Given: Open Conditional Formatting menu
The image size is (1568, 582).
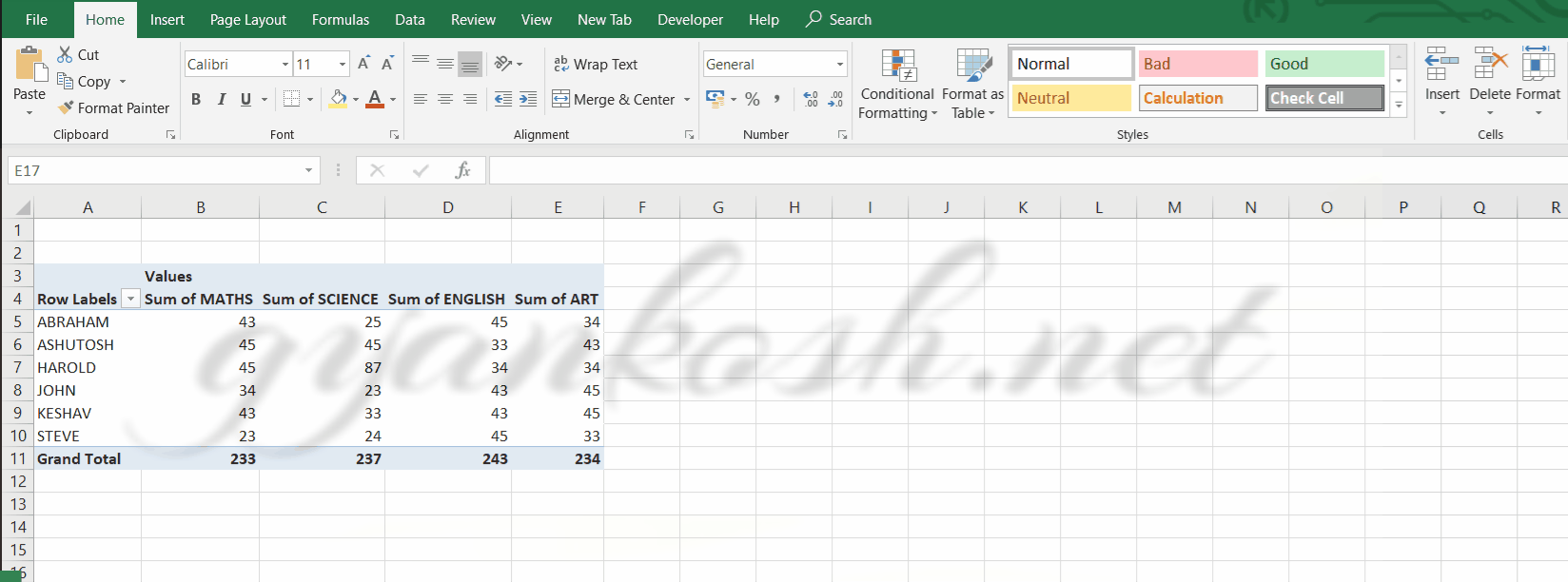Looking at the screenshot, I should tap(897, 84).
